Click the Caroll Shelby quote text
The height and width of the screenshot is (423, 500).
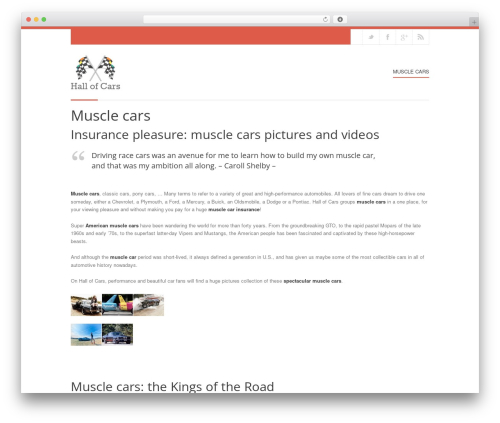click(233, 161)
